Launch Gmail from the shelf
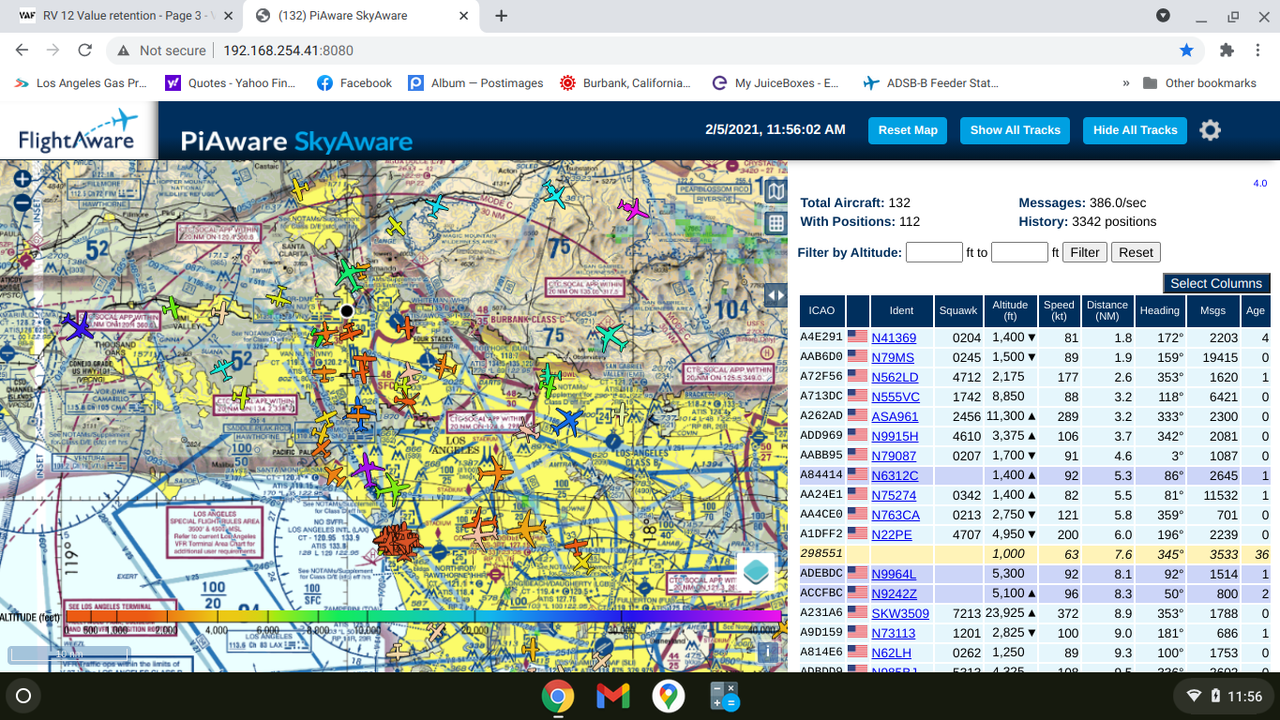 click(x=612, y=696)
